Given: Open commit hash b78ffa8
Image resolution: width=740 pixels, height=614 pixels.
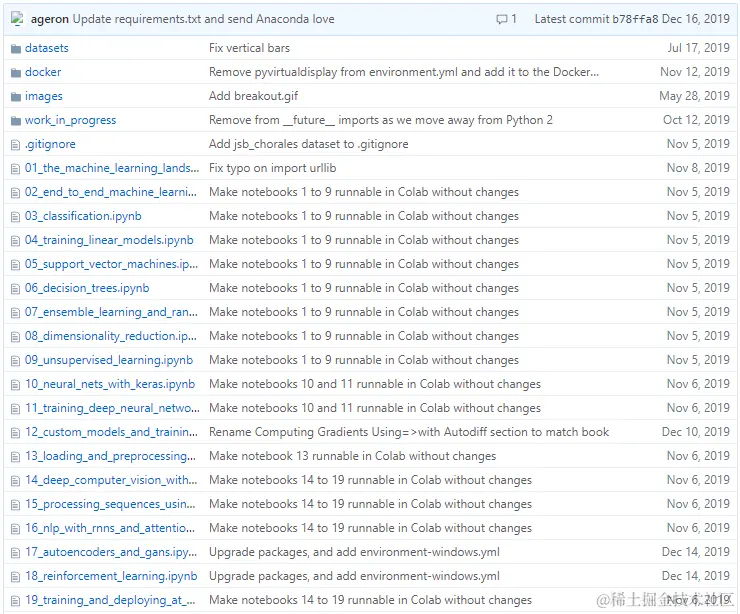Looking at the screenshot, I should pos(635,19).
